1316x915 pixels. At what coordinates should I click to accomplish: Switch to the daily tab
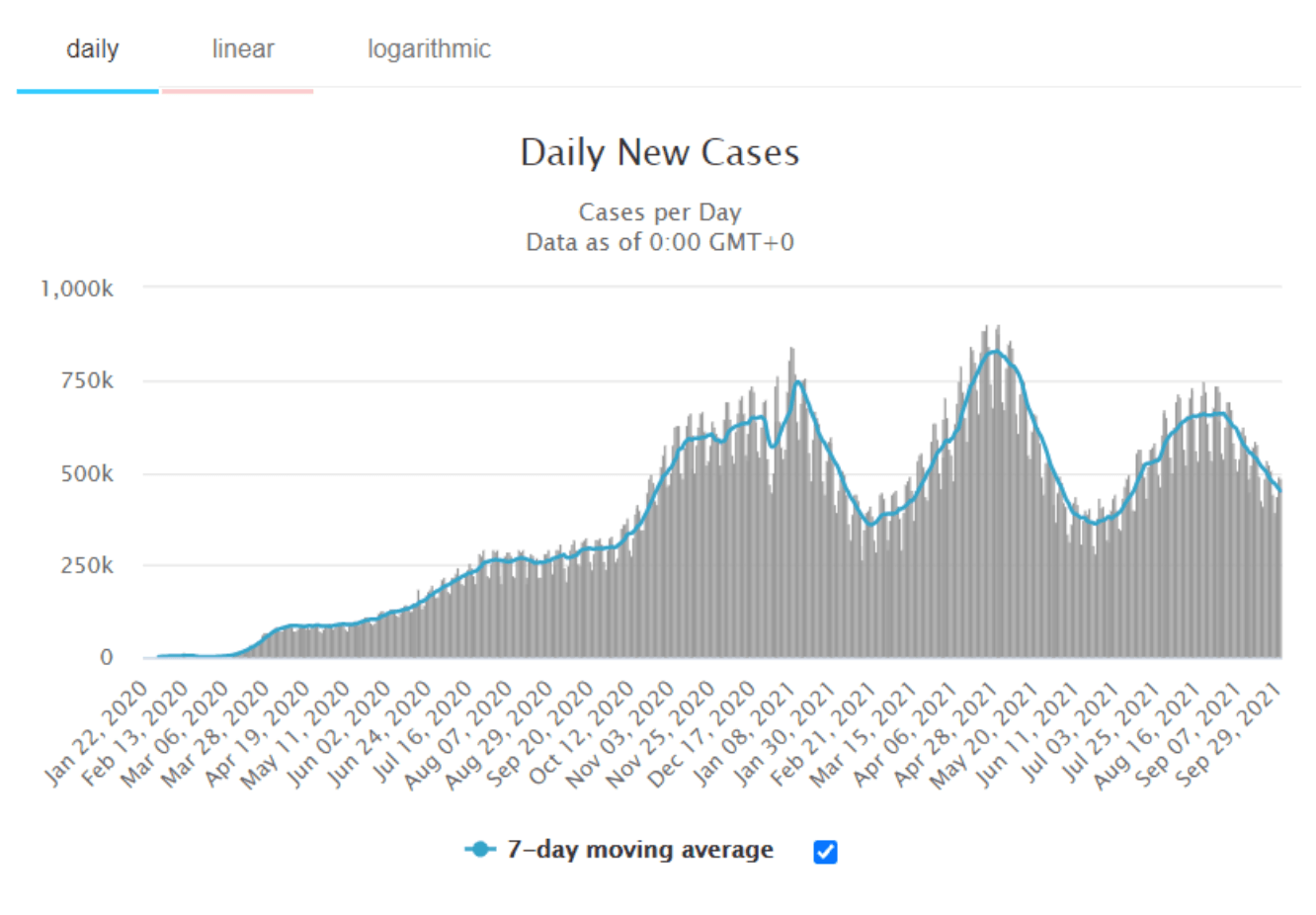92,49
